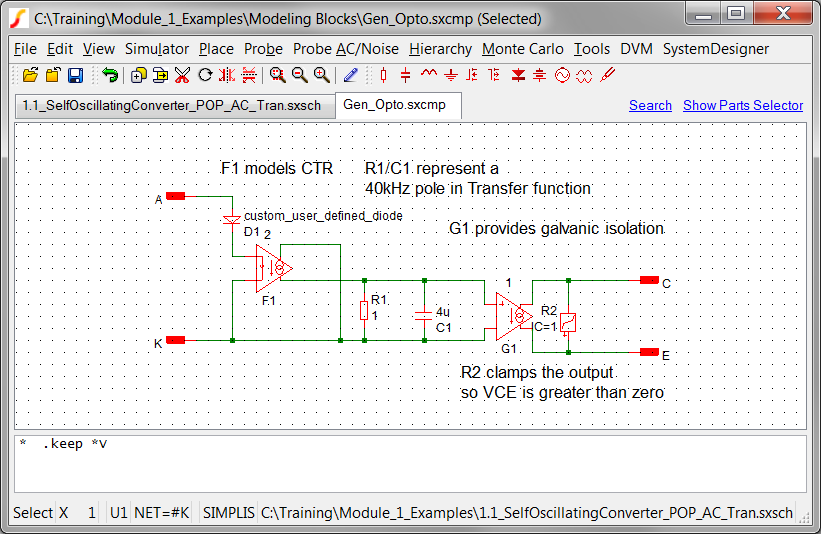The width and height of the screenshot is (821, 534).
Task: Click the red scissors cut icon
Action: point(182,75)
